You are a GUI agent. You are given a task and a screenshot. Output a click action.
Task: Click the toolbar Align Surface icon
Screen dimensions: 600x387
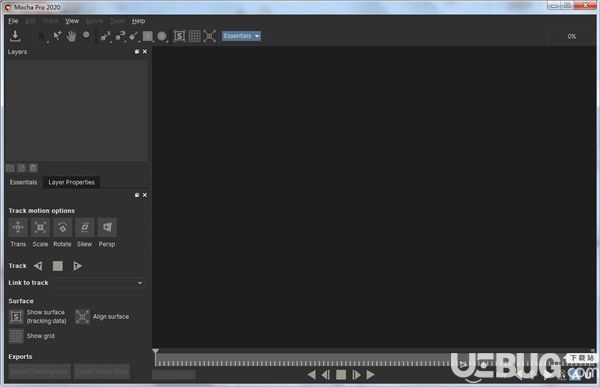point(210,36)
